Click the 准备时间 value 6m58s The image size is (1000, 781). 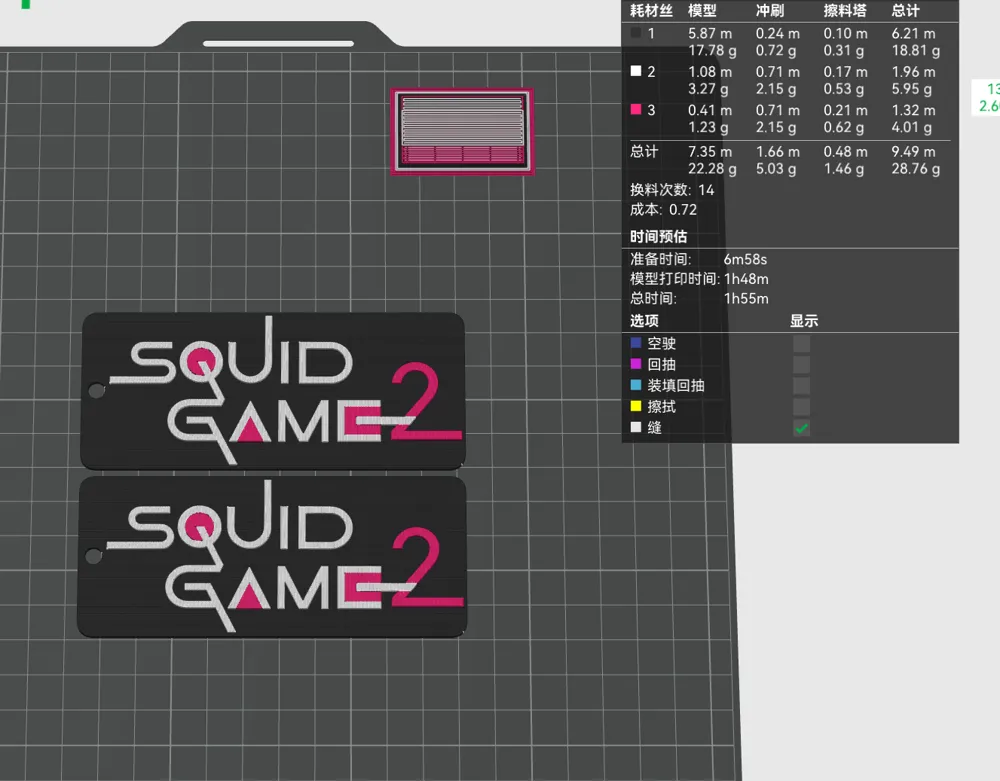pos(745,259)
